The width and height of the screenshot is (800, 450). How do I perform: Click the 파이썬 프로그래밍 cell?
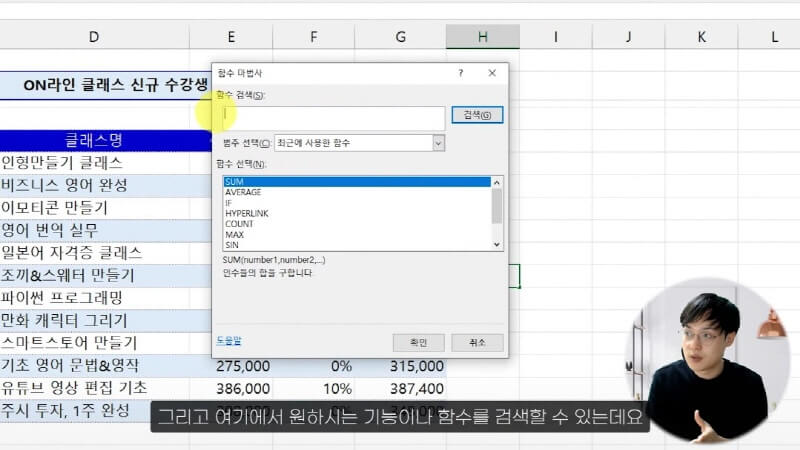[x=94, y=298]
